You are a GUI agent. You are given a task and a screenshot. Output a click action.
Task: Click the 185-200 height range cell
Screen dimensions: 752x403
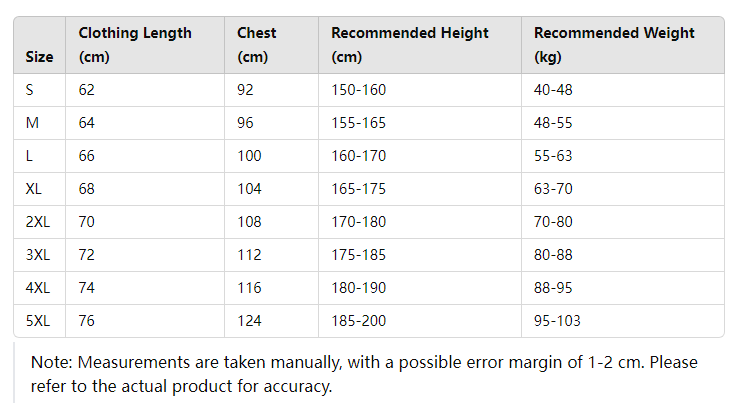coord(359,321)
